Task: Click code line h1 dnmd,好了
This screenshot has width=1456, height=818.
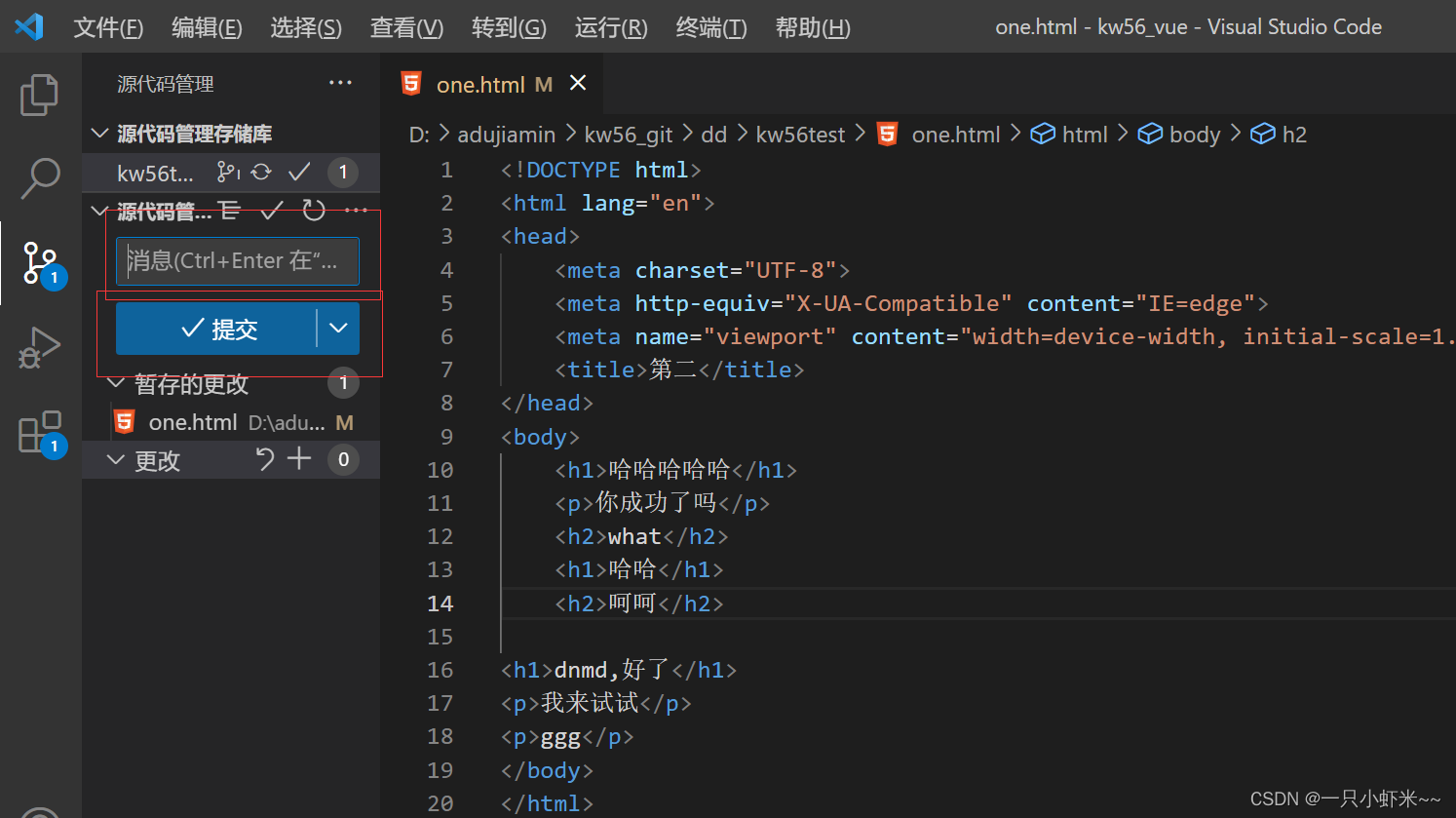Action: coord(619,670)
